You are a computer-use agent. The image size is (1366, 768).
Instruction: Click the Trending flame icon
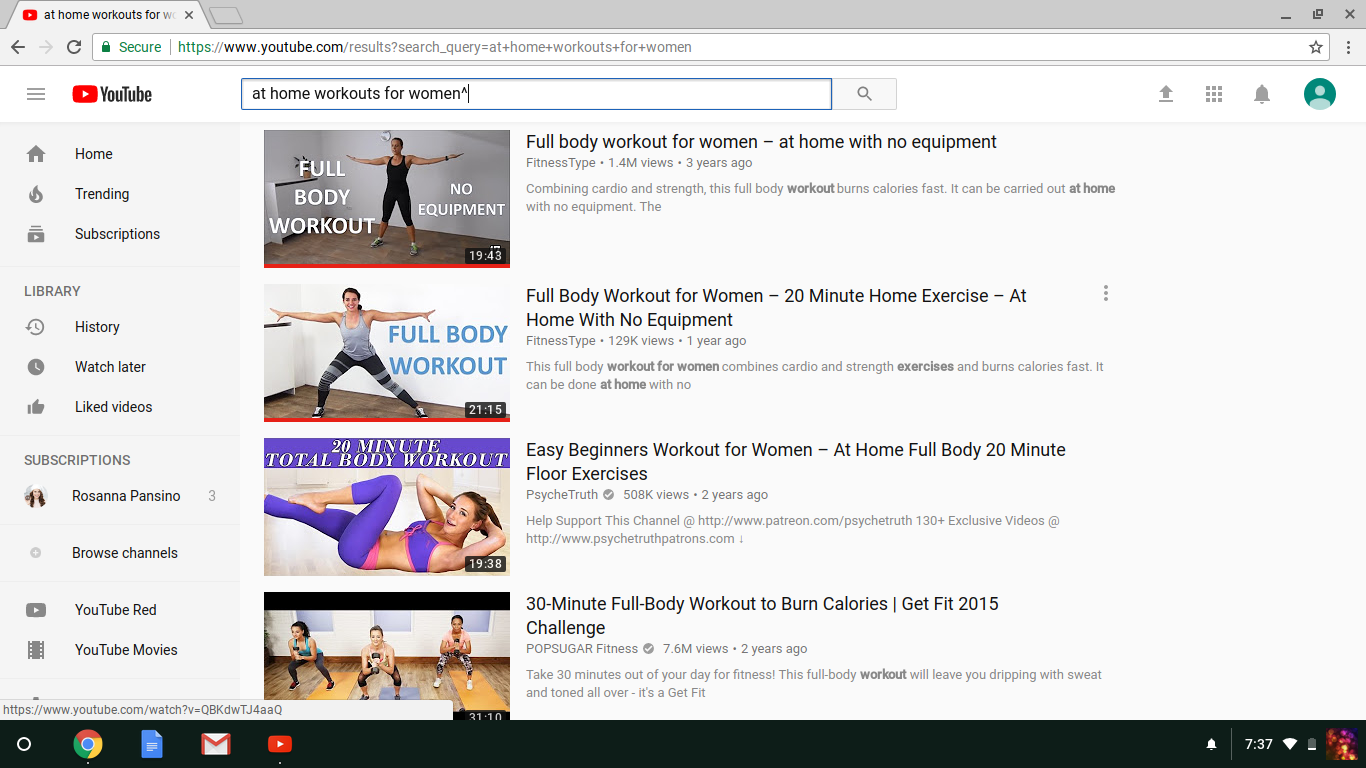(36, 194)
